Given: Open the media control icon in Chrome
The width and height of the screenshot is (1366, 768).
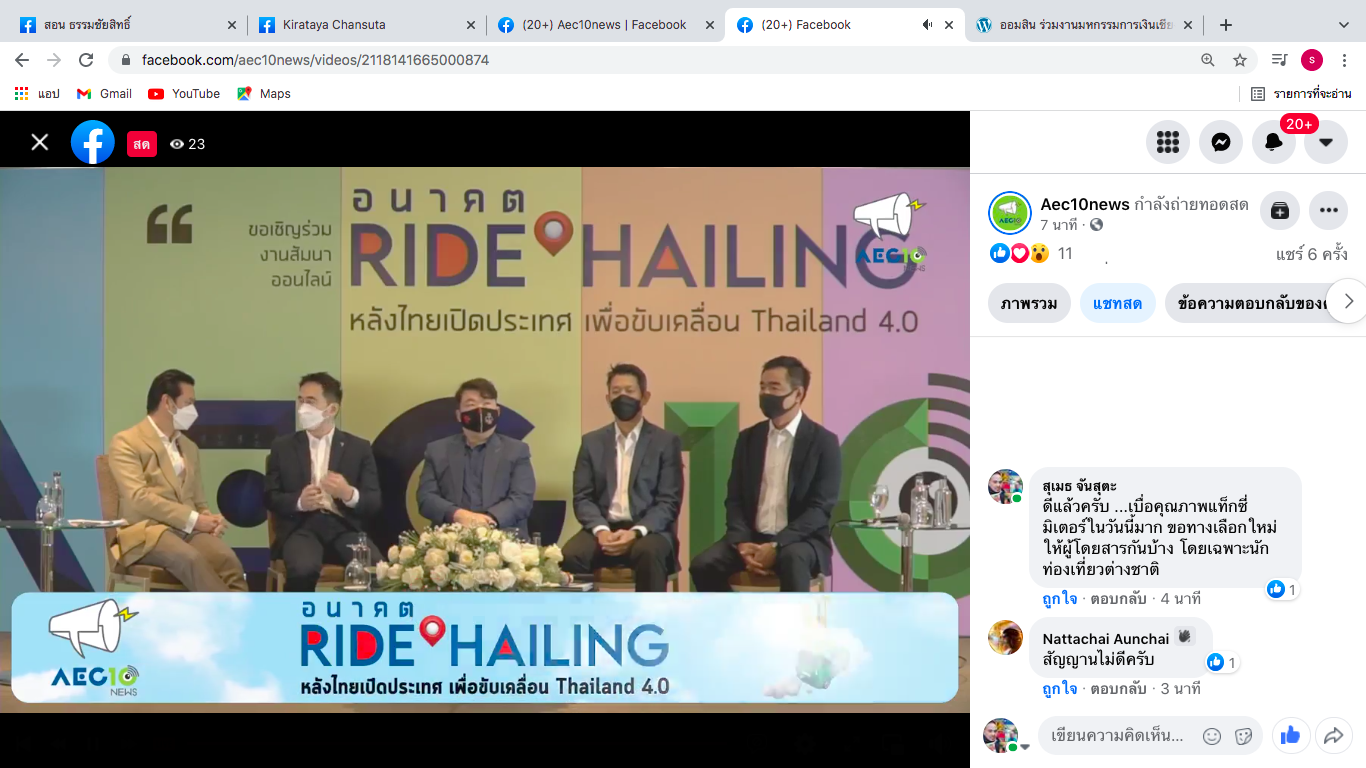Looking at the screenshot, I should coord(1279,60).
